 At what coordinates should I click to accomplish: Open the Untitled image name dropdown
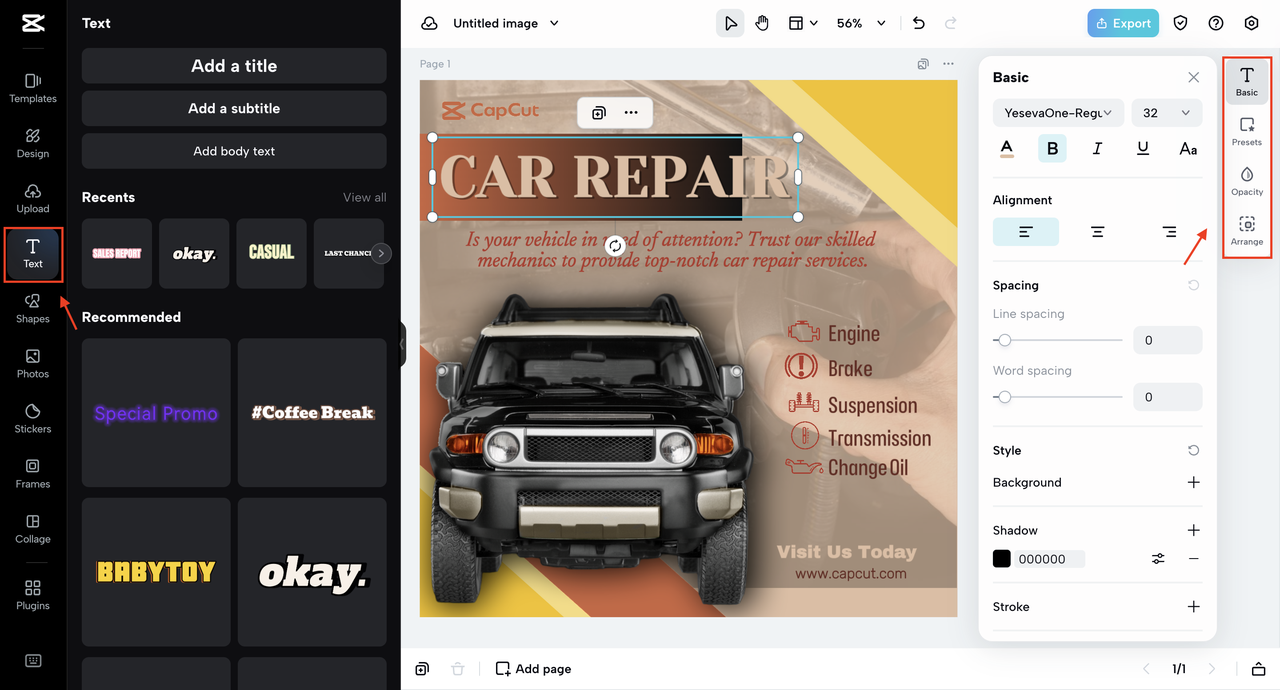(x=506, y=23)
